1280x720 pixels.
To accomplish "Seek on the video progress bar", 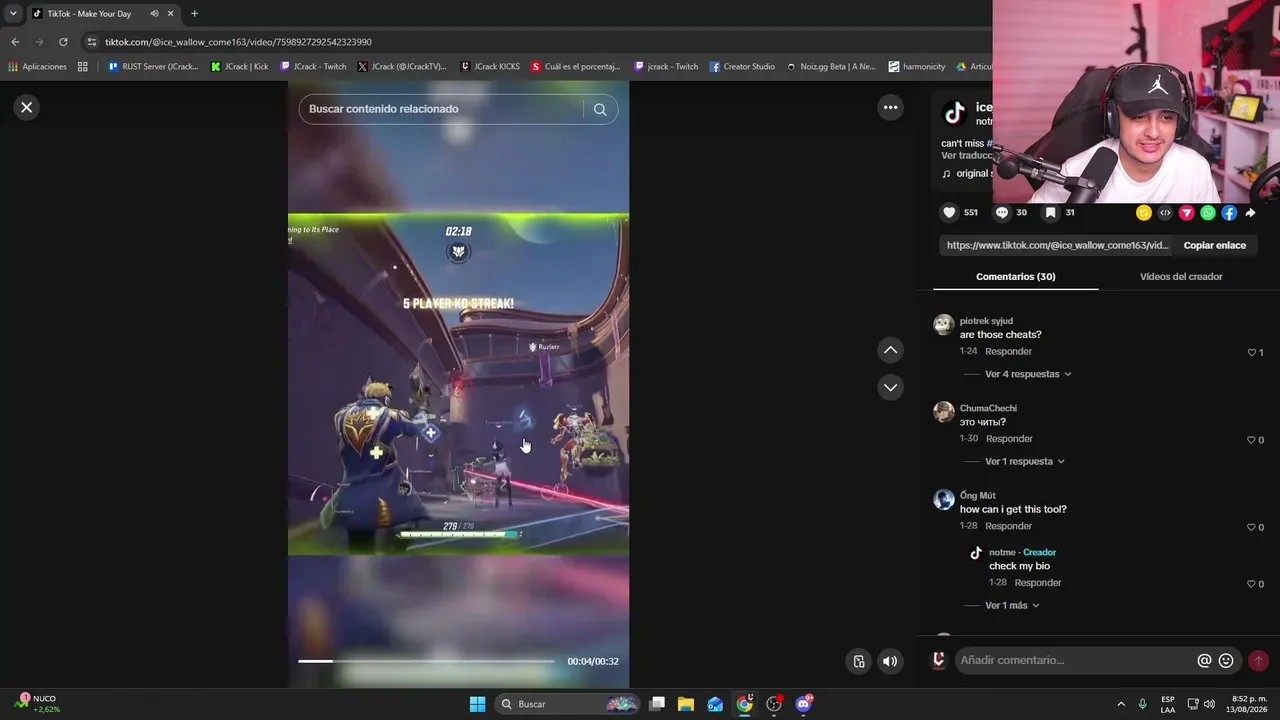I will pos(426,661).
